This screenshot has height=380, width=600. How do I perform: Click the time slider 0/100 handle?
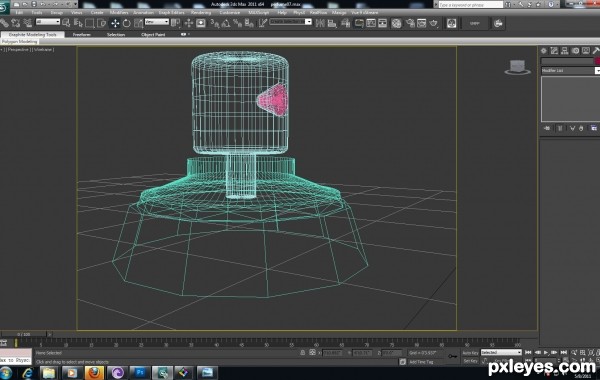[24, 334]
